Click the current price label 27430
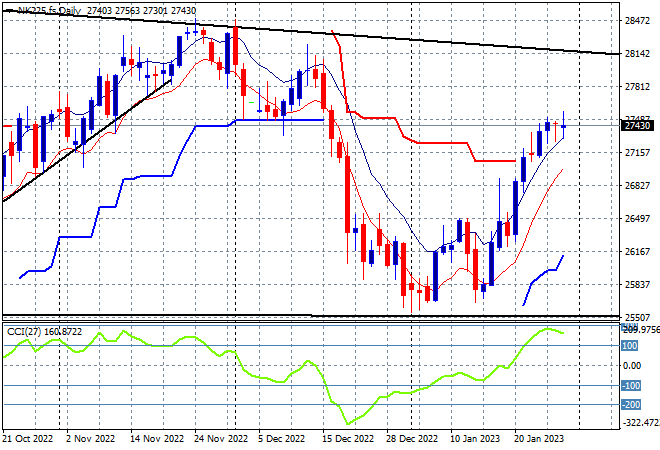 637,125
